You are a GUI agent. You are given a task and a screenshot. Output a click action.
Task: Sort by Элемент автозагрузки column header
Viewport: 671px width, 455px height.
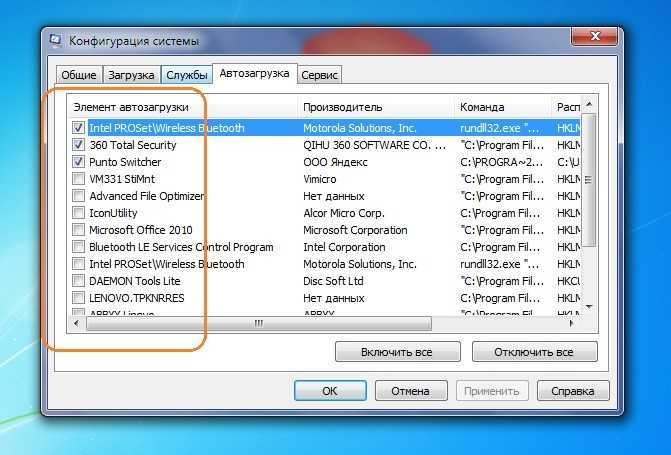pos(183,107)
